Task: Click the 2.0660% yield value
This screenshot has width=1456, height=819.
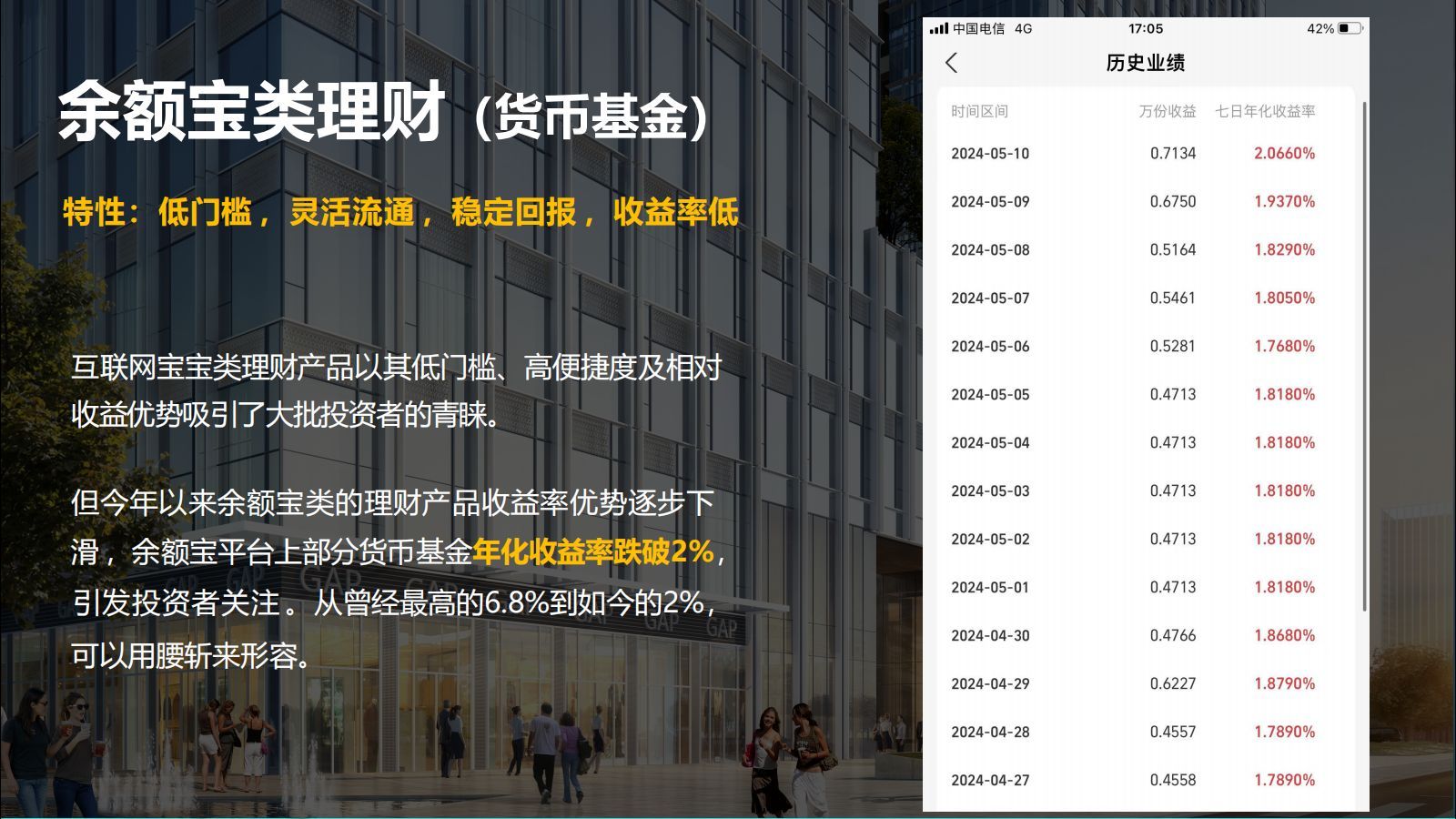Action: [1284, 154]
